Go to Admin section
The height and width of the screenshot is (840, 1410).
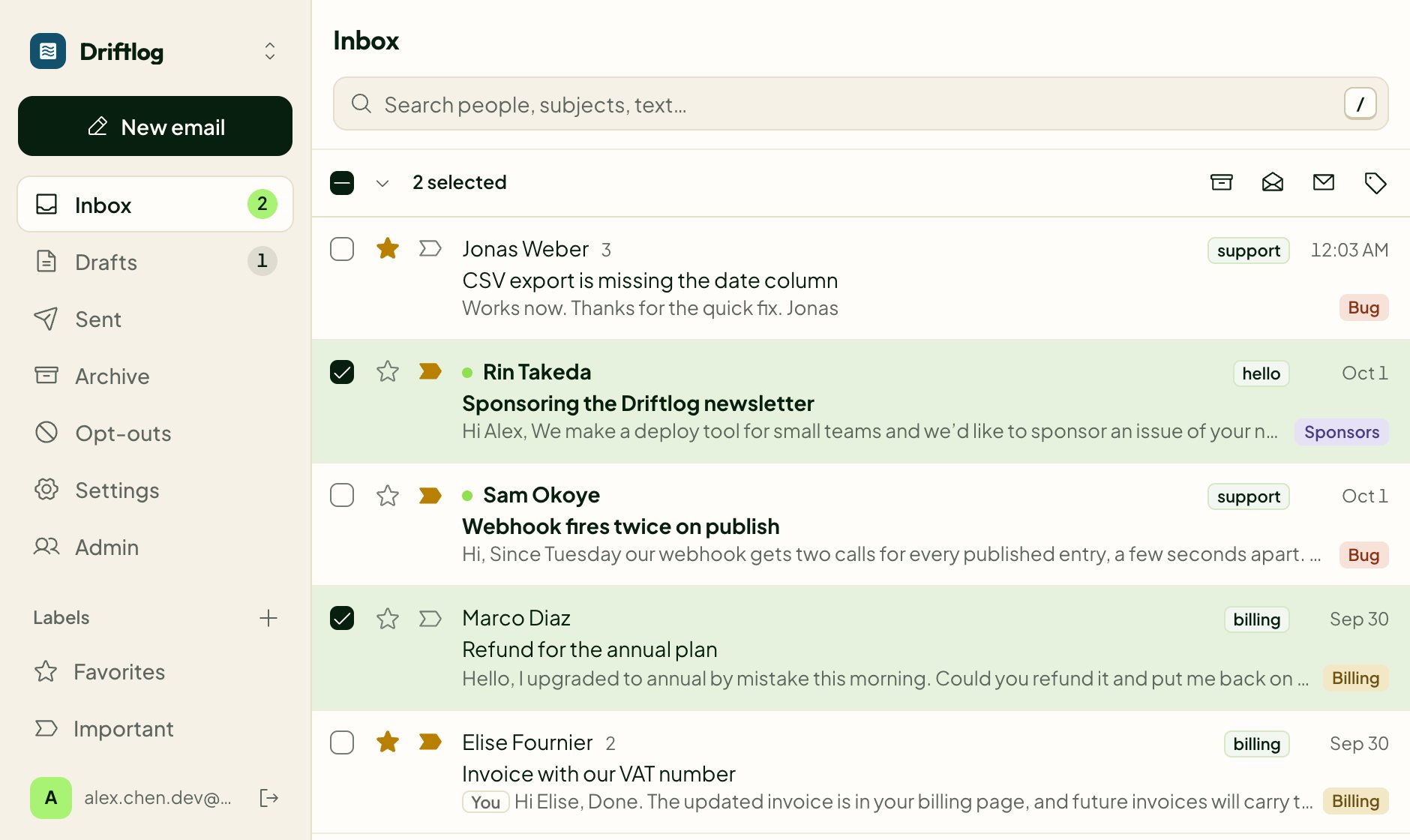coord(155,546)
